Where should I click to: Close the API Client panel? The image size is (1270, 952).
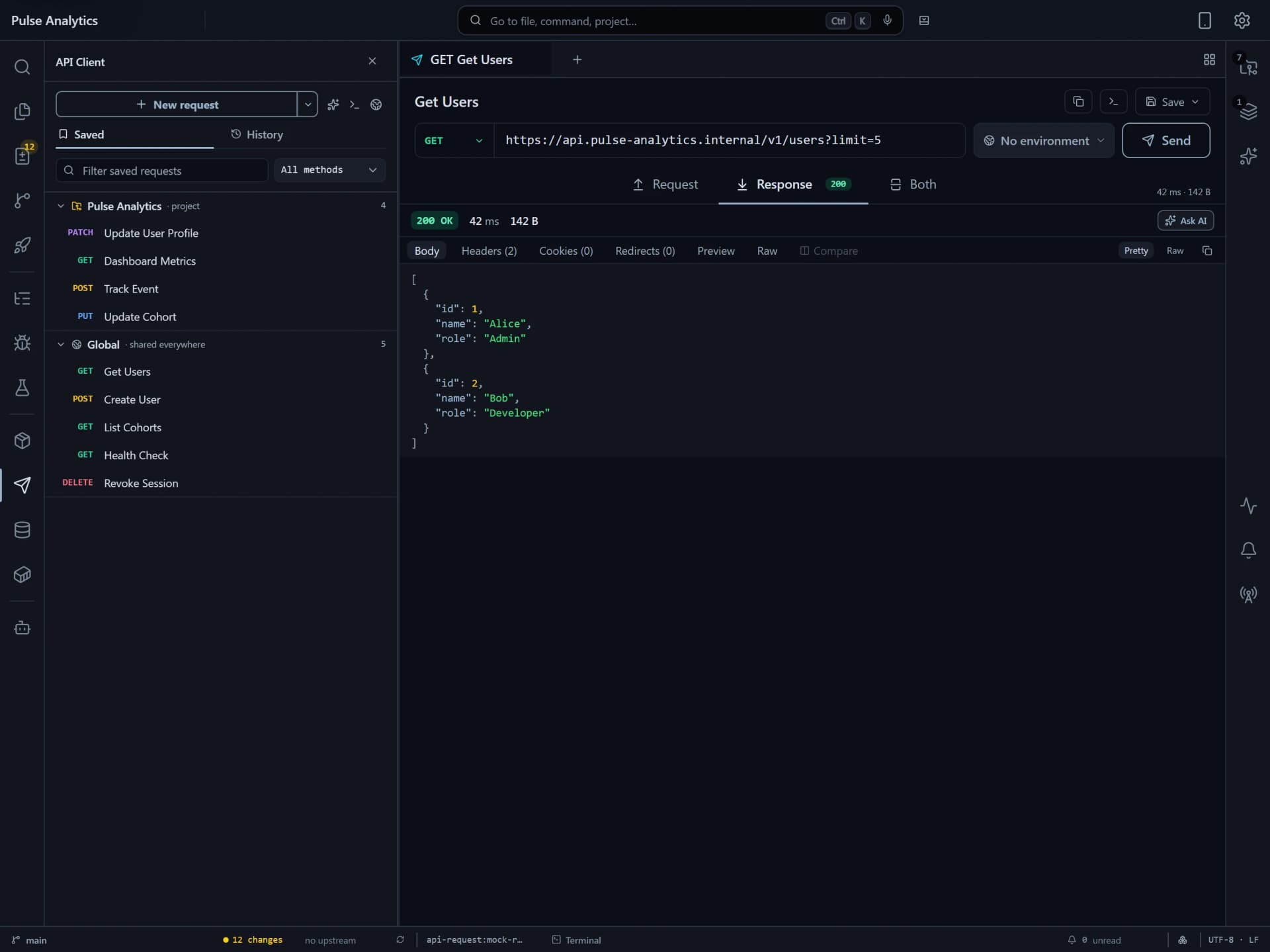coord(372,61)
